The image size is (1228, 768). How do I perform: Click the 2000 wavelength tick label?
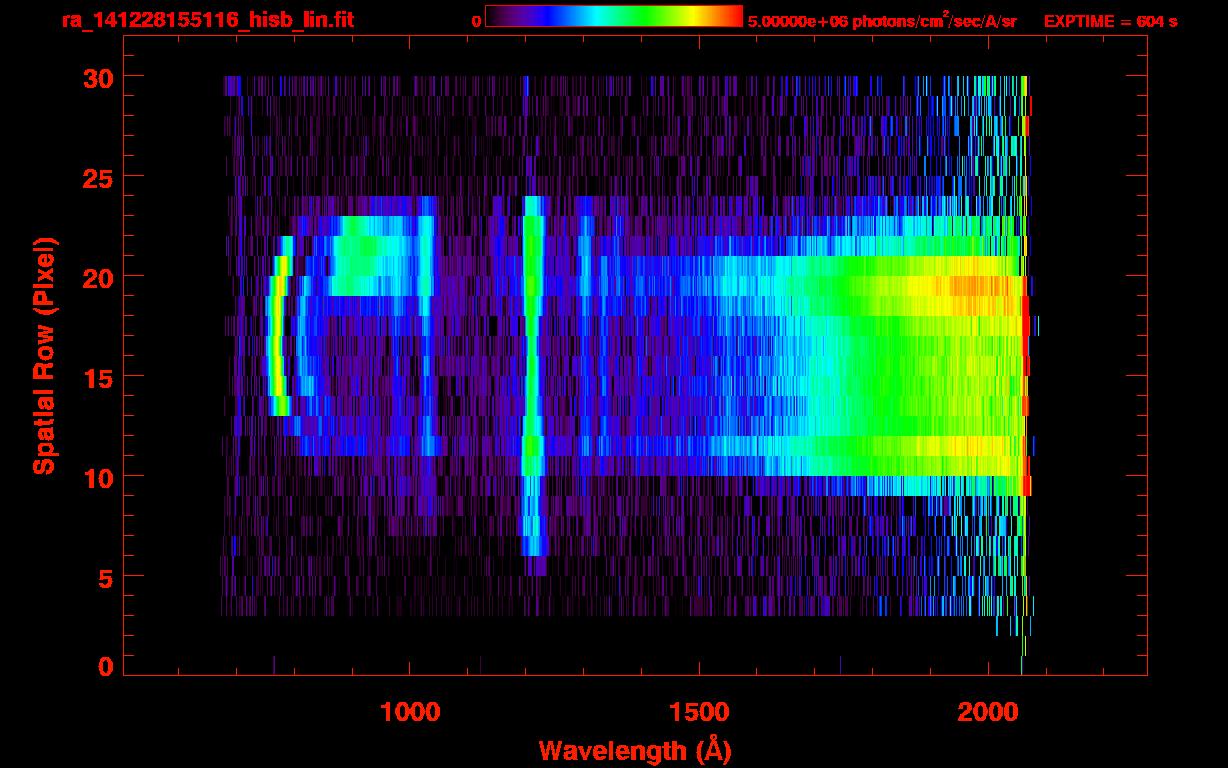point(988,711)
